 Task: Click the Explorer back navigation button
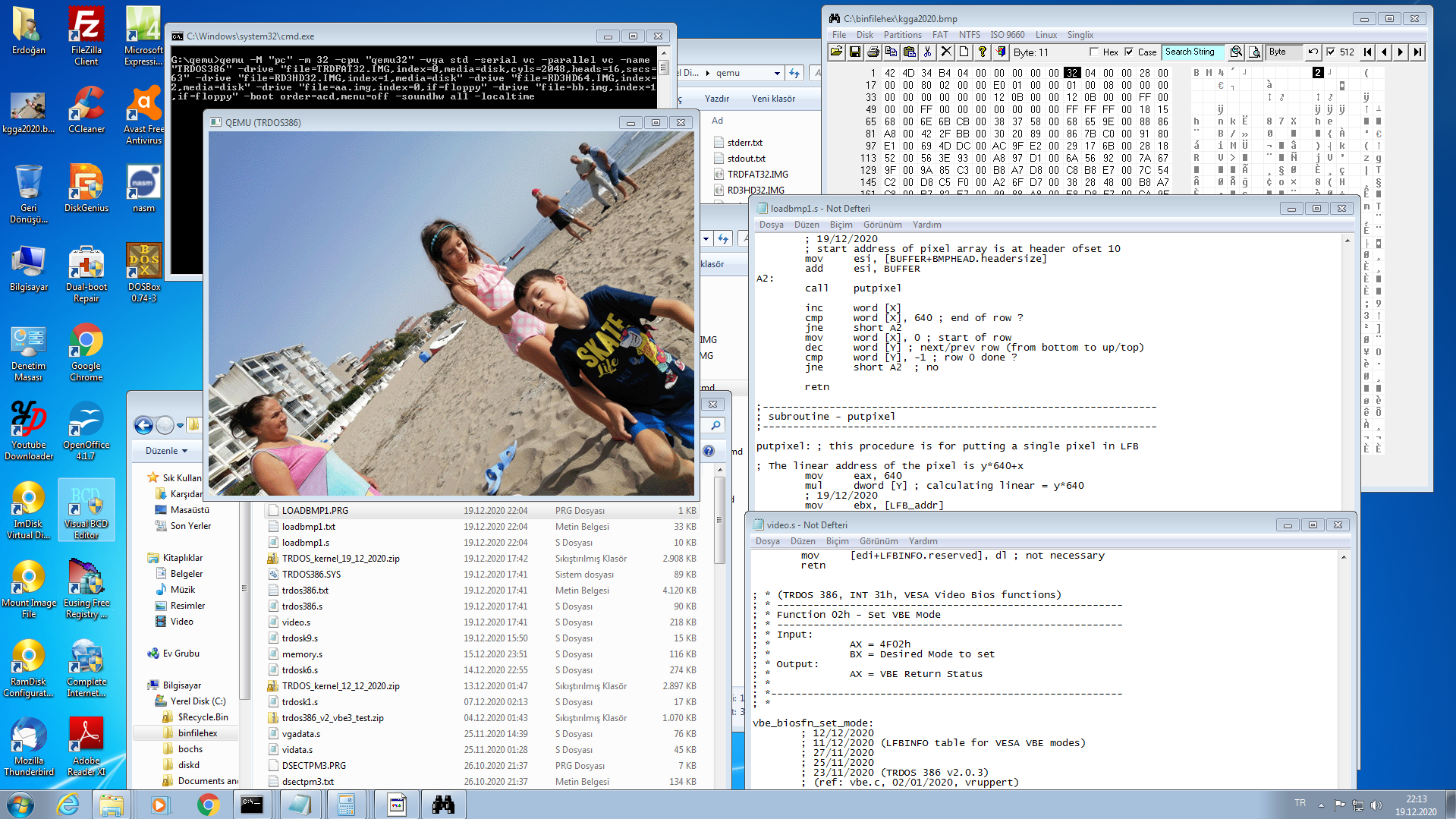[143, 425]
